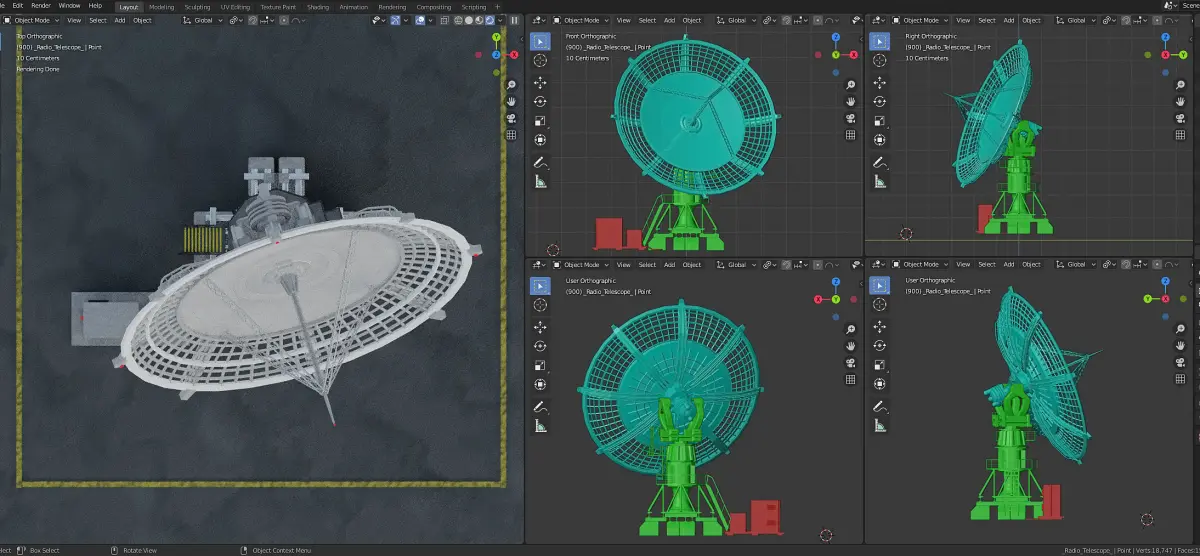The image size is (1200, 556).
Task: Switch to the UV Editing workspace tab
Action: point(235,6)
